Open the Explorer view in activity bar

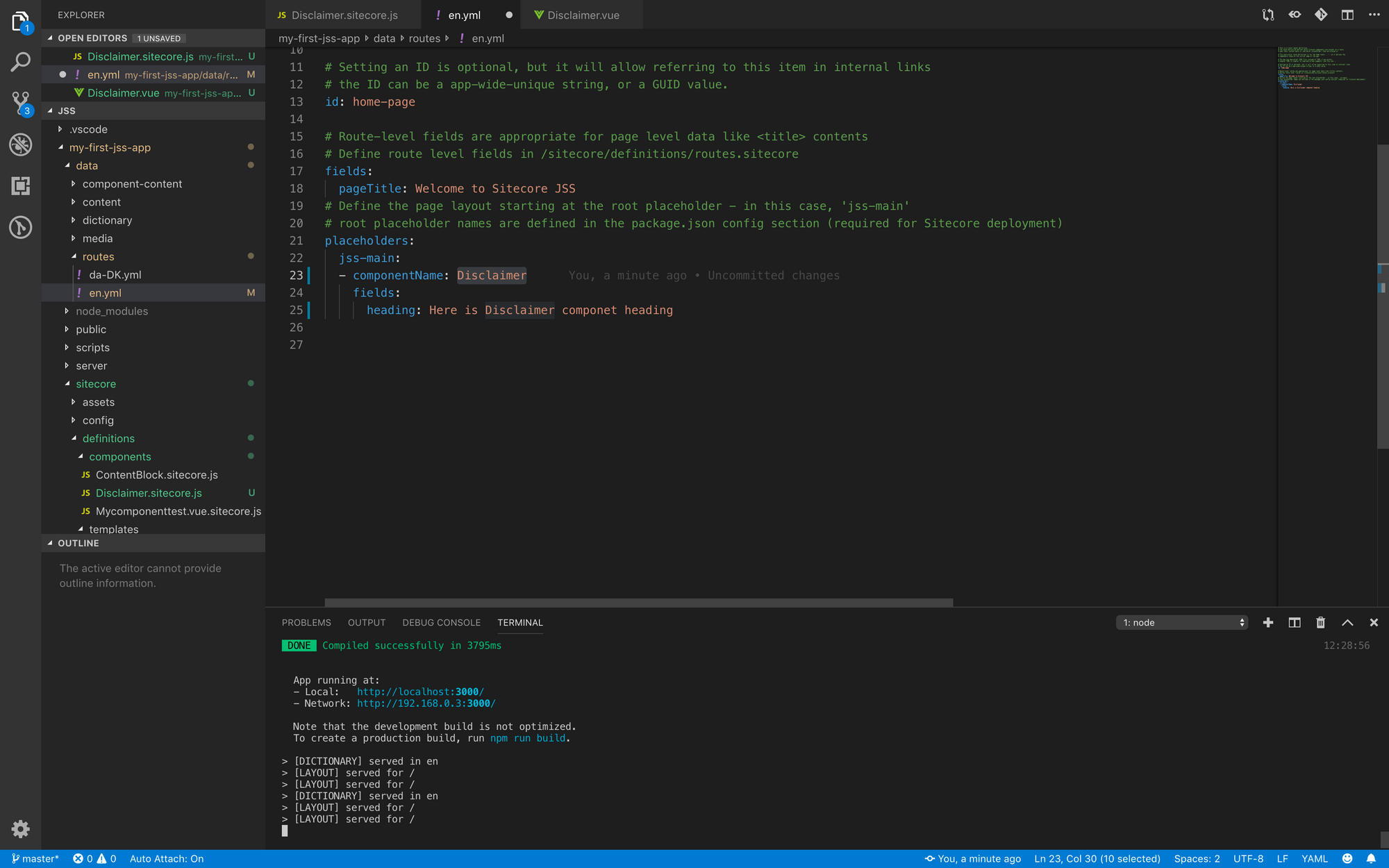pos(20,22)
